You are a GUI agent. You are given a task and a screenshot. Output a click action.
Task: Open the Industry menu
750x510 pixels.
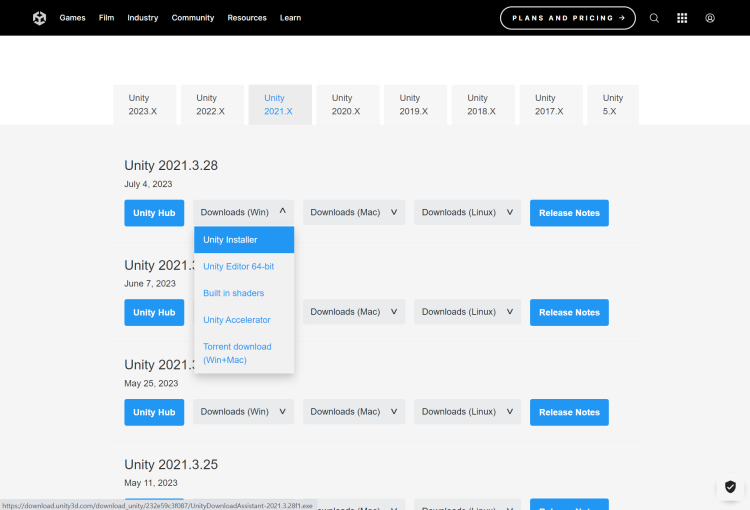pos(143,18)
